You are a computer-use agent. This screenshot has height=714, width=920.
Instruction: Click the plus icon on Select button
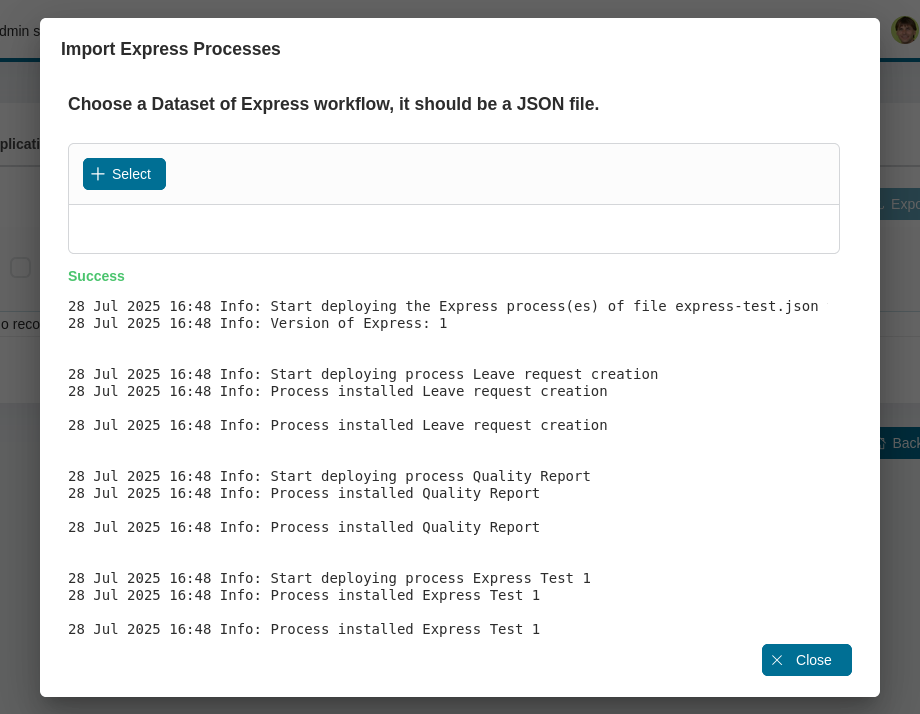98,174
